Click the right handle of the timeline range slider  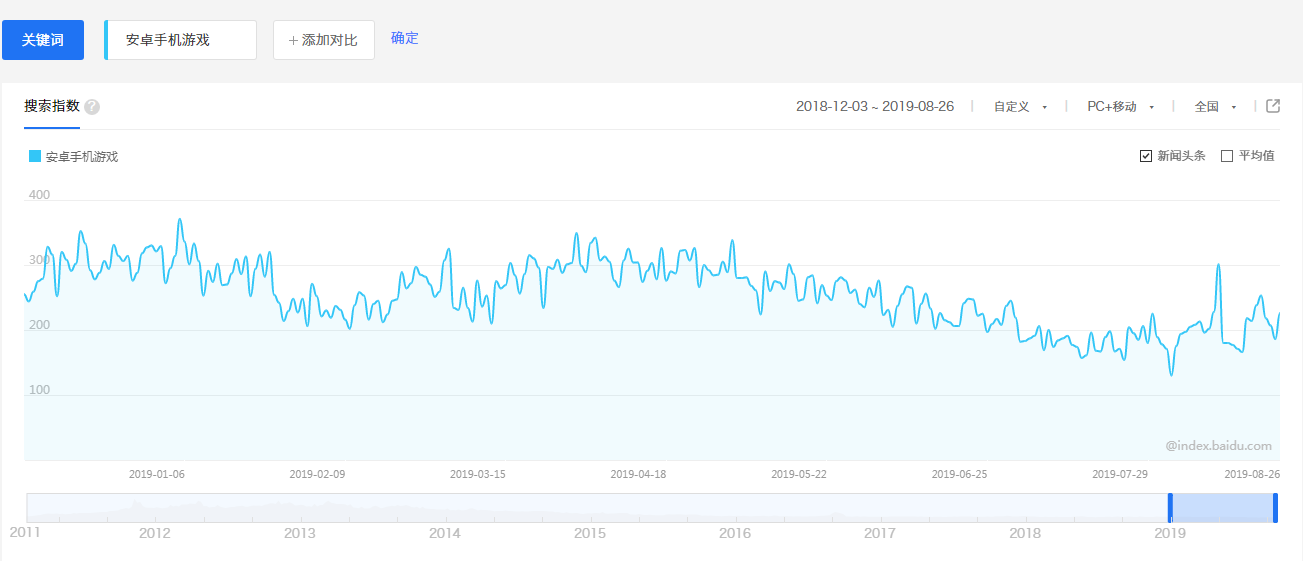1275,508
